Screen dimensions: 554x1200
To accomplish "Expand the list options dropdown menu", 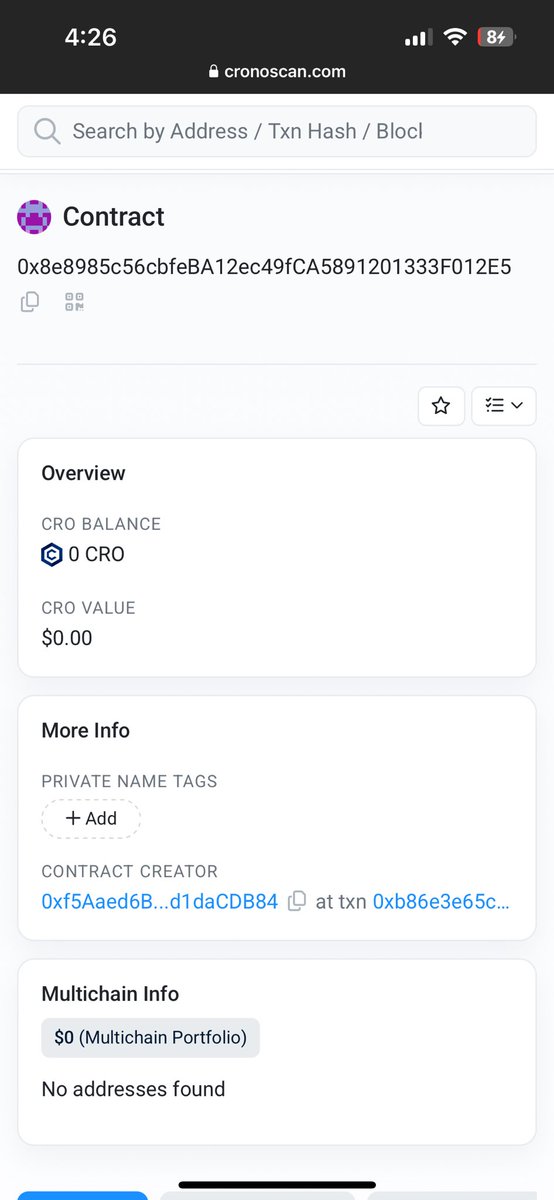I will (x=504, y=405).
